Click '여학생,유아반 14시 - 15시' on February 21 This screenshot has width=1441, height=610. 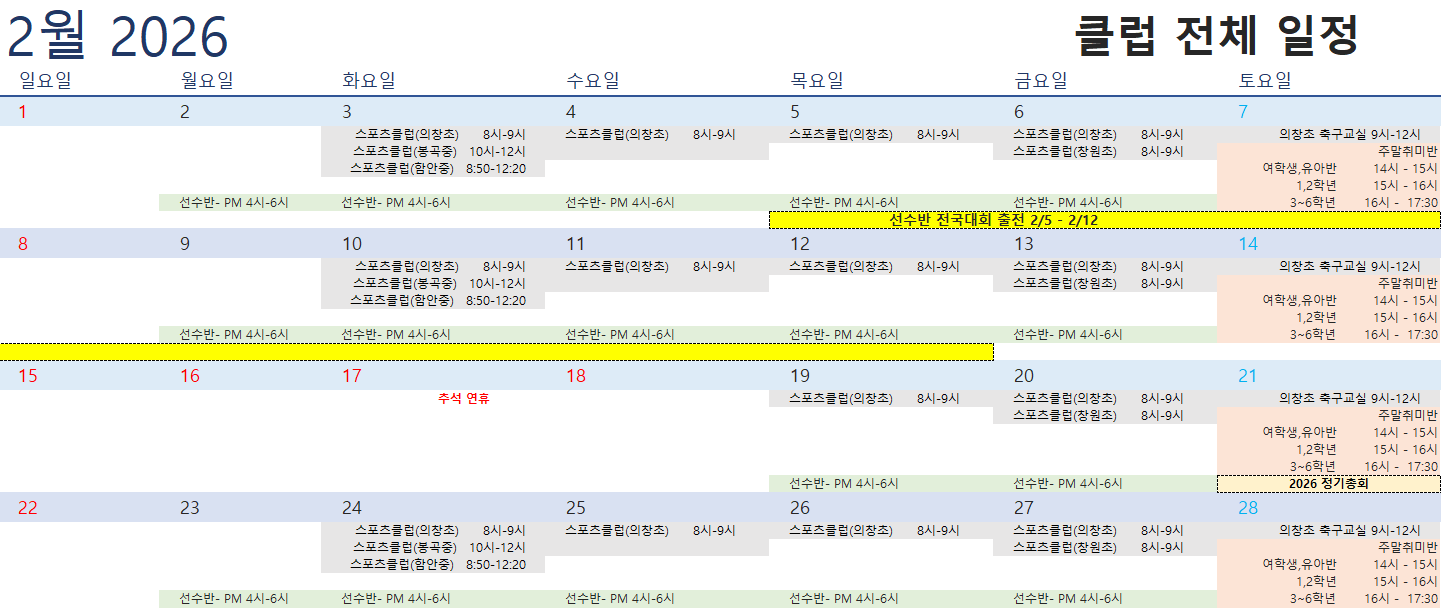click(1349, 433)
